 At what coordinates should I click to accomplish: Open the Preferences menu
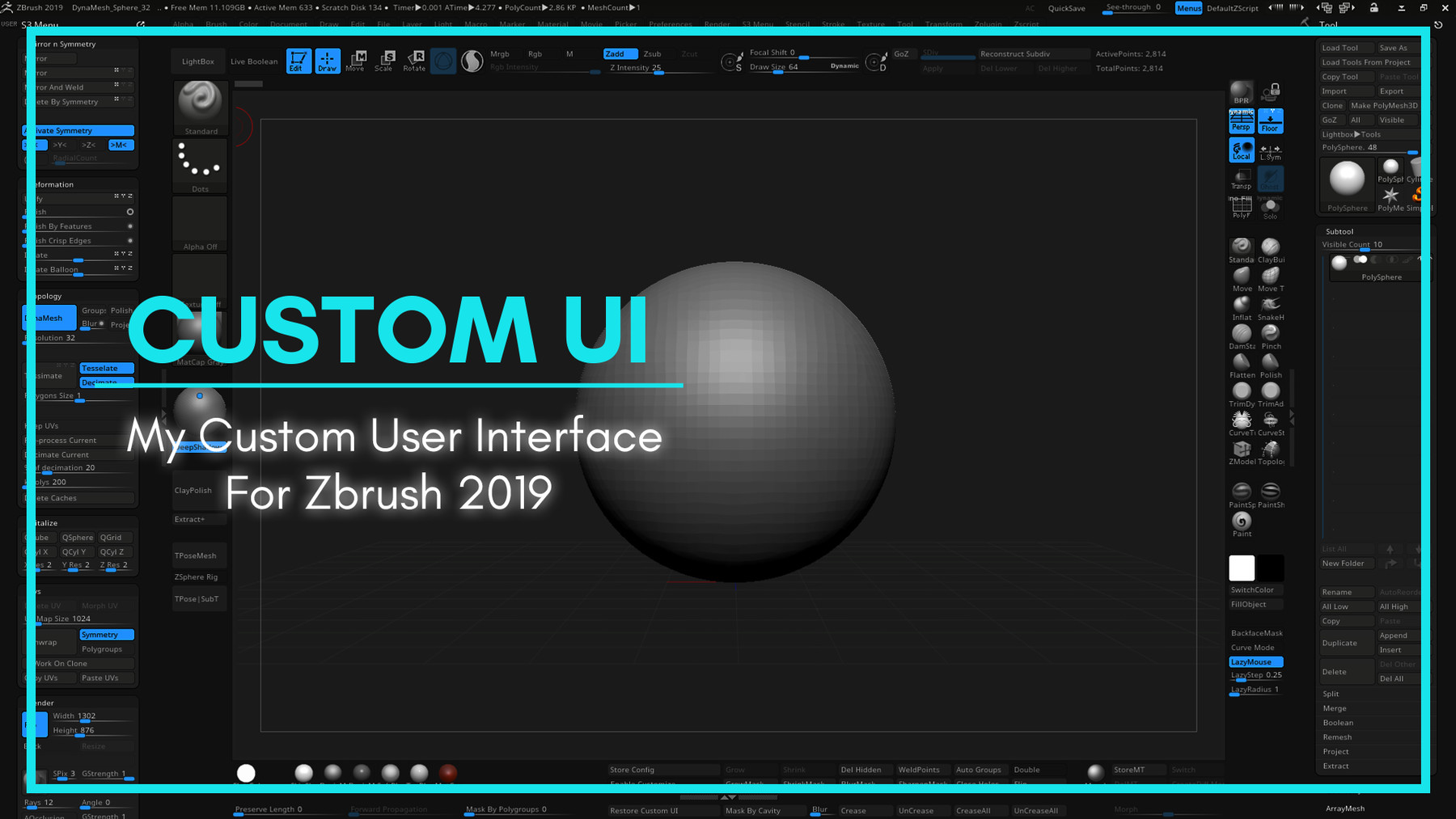(670, 24)
